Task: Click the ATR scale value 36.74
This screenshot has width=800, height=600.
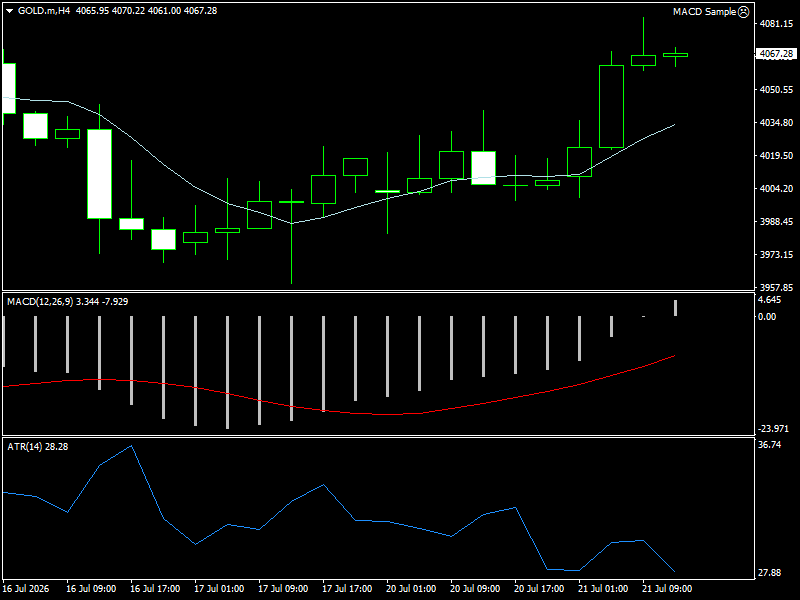Action: pos(769,445)
